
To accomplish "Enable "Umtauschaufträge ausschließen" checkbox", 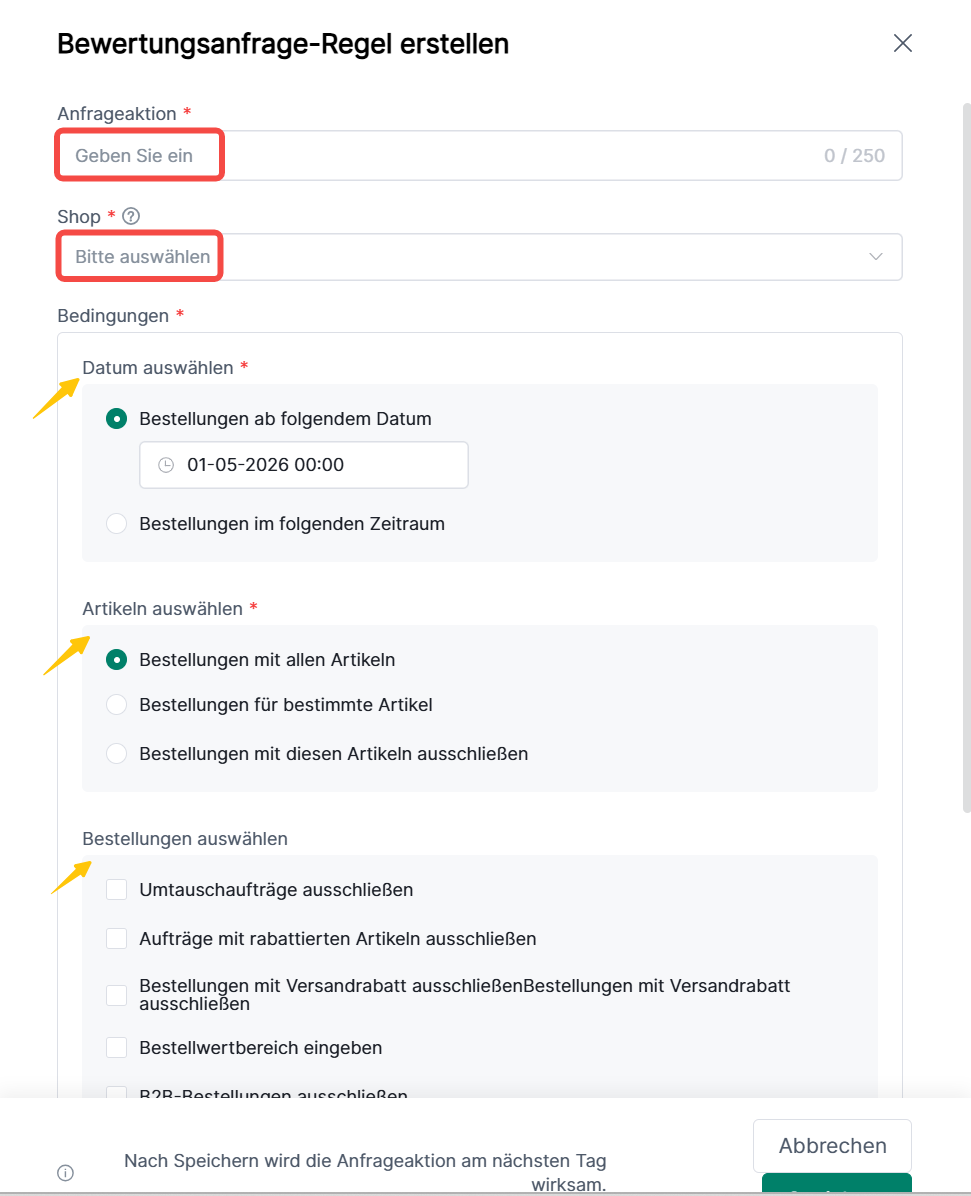I will (117, 889).
